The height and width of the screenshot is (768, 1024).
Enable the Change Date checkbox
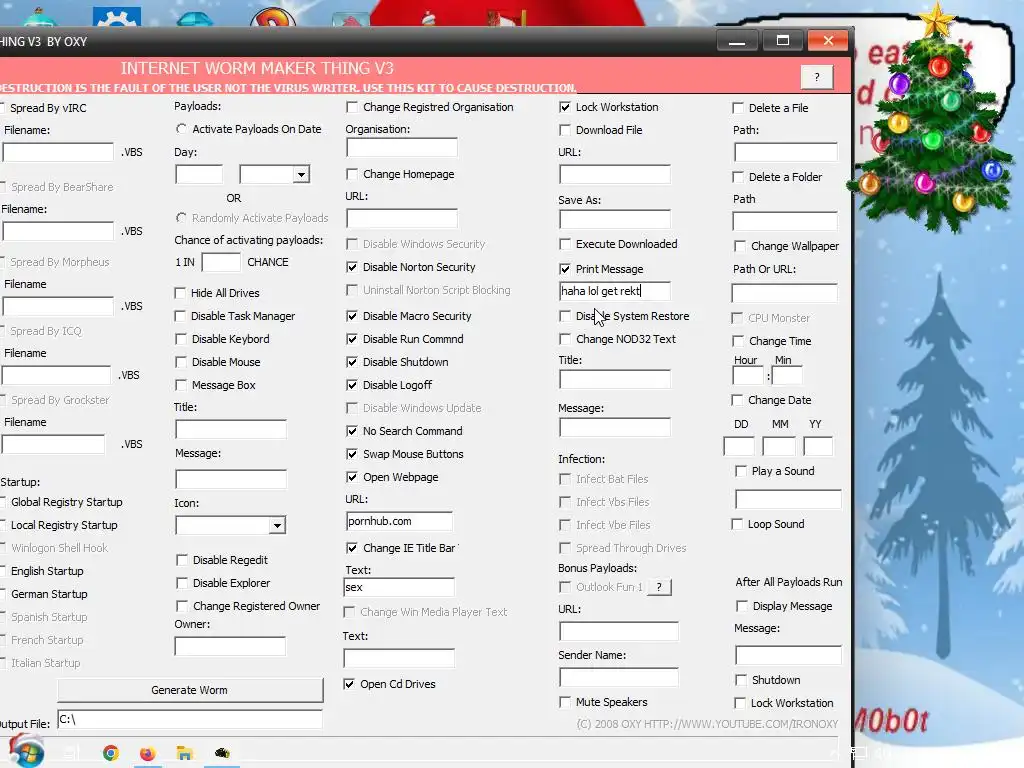click(737, 400)
